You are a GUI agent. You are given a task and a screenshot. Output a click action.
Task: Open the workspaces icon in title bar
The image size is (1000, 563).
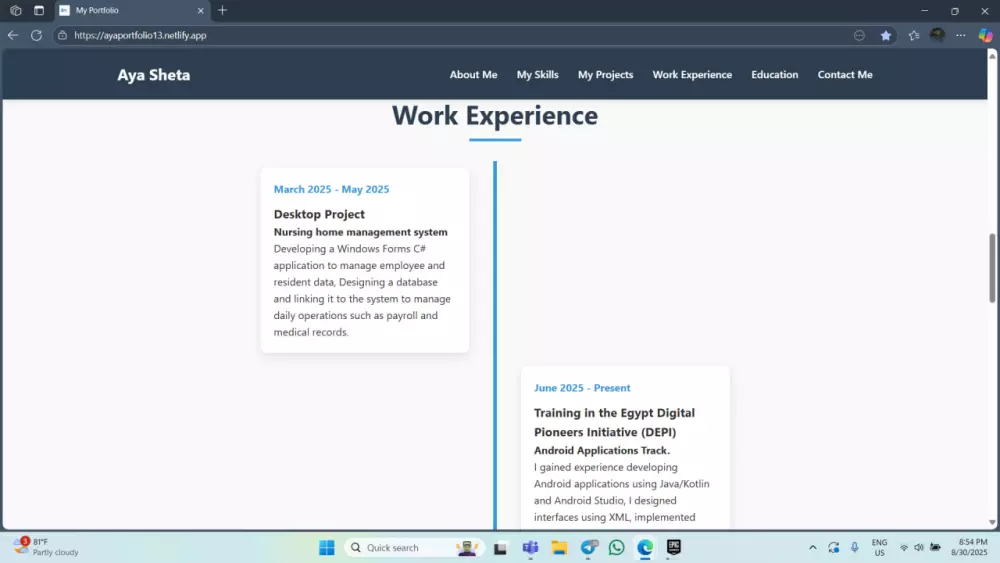[x=16, y=10]
